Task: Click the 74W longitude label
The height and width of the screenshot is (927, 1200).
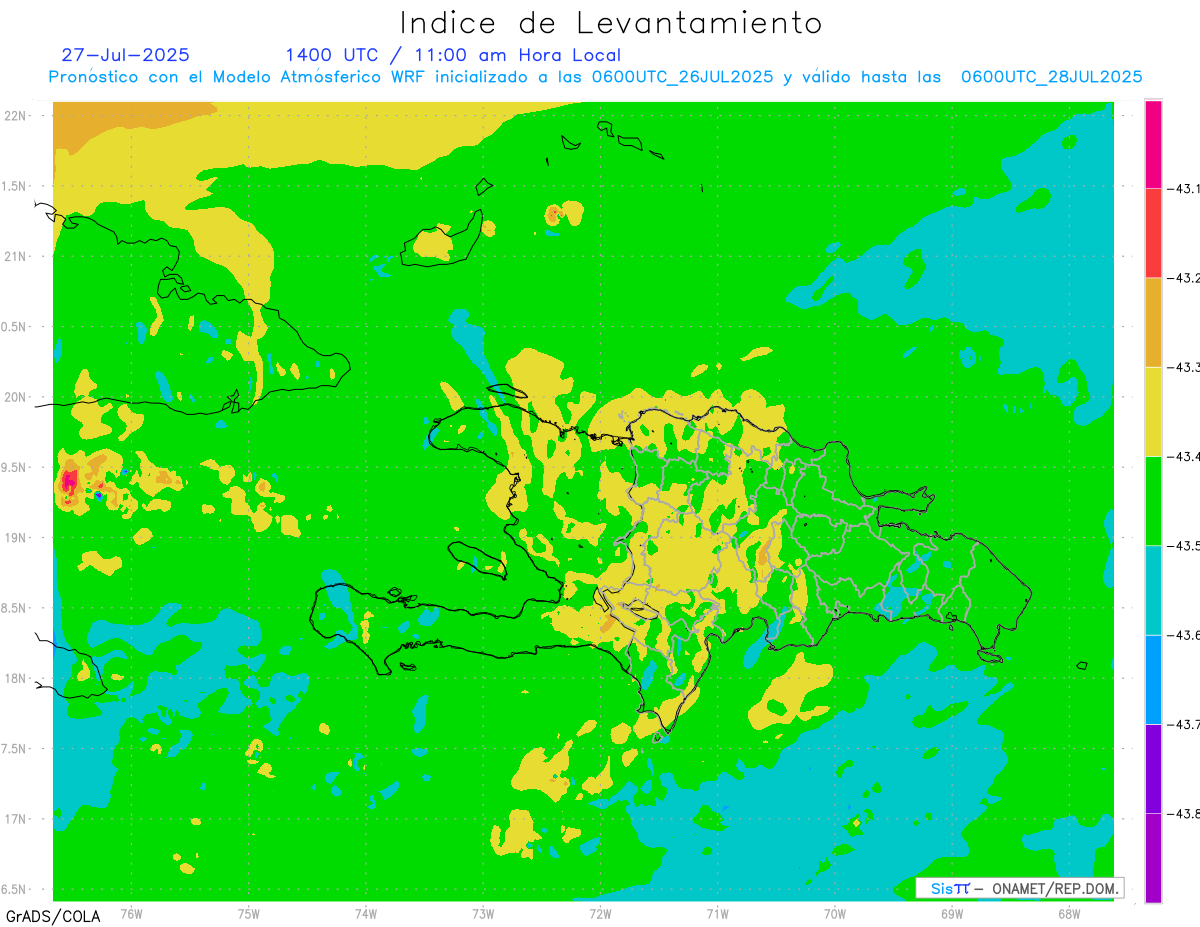Action: tap(366, 915)
